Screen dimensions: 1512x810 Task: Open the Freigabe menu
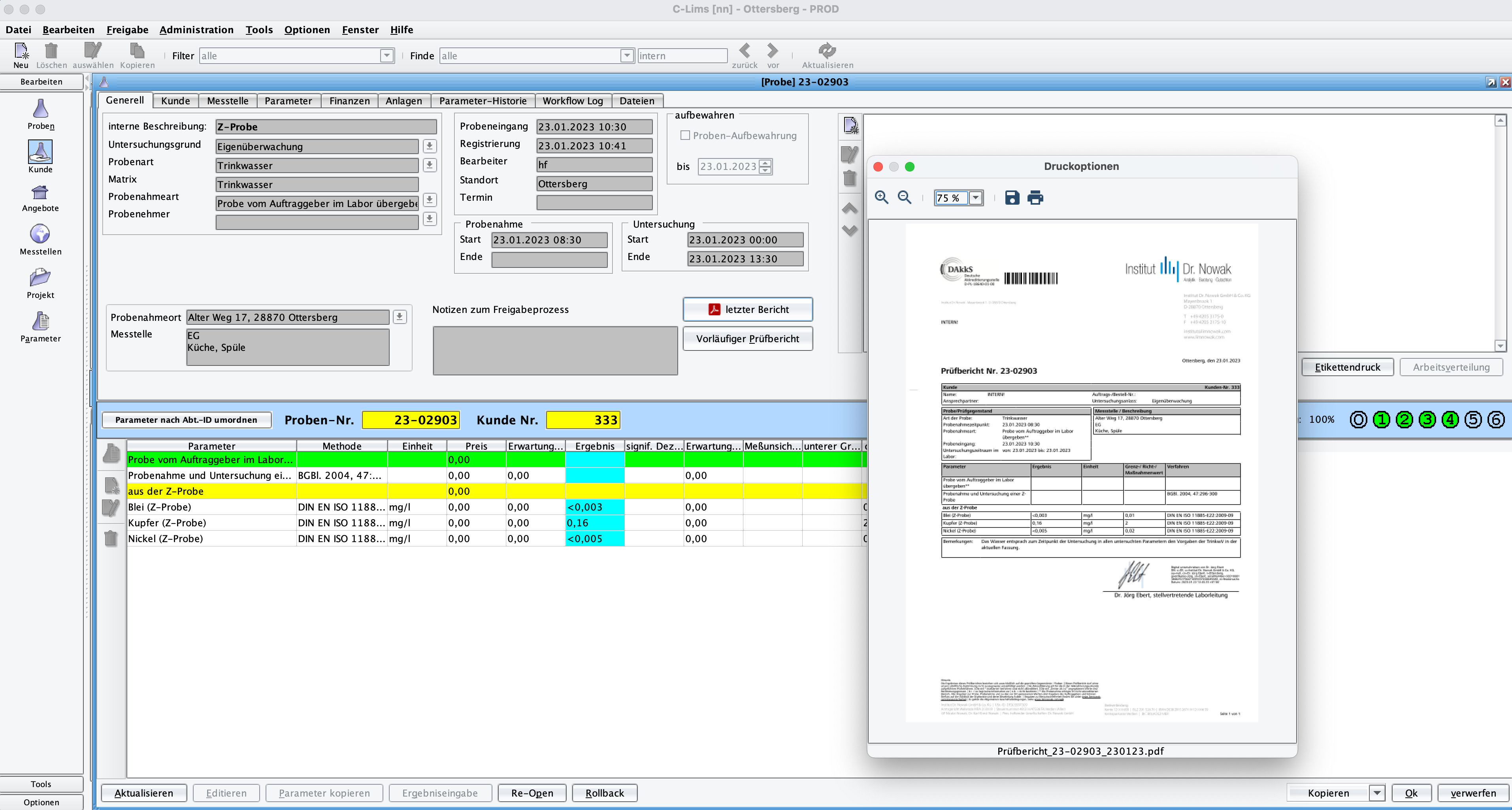click(x=127, y=30)
